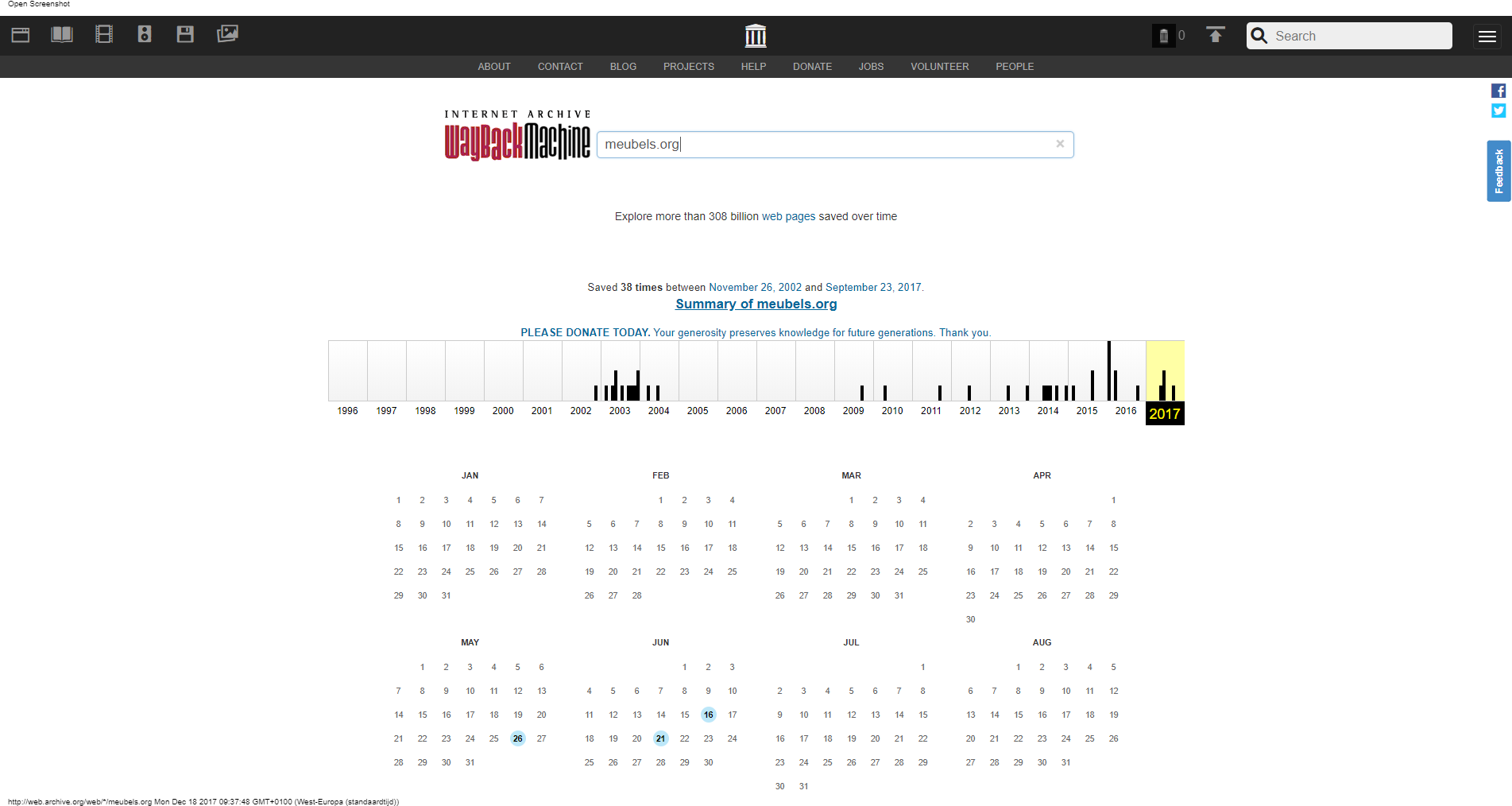Select year 2010 on timeline
The width and height of the screenshot is (1512, 806).
point(892,411)
